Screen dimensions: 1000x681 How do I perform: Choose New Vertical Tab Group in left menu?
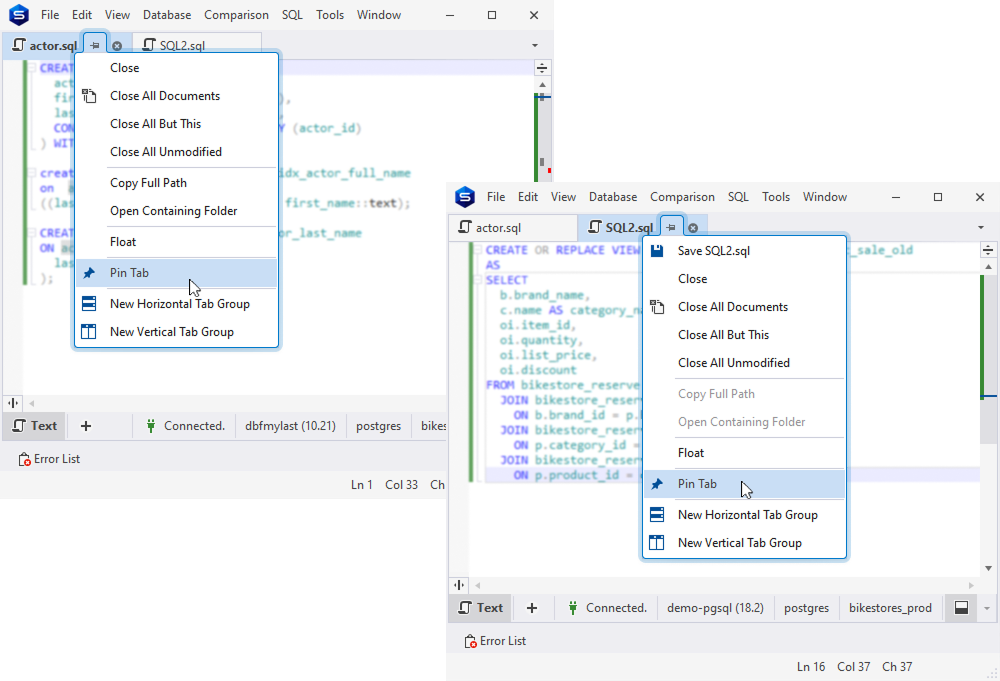pyautogui.click(x=177, y=332)
